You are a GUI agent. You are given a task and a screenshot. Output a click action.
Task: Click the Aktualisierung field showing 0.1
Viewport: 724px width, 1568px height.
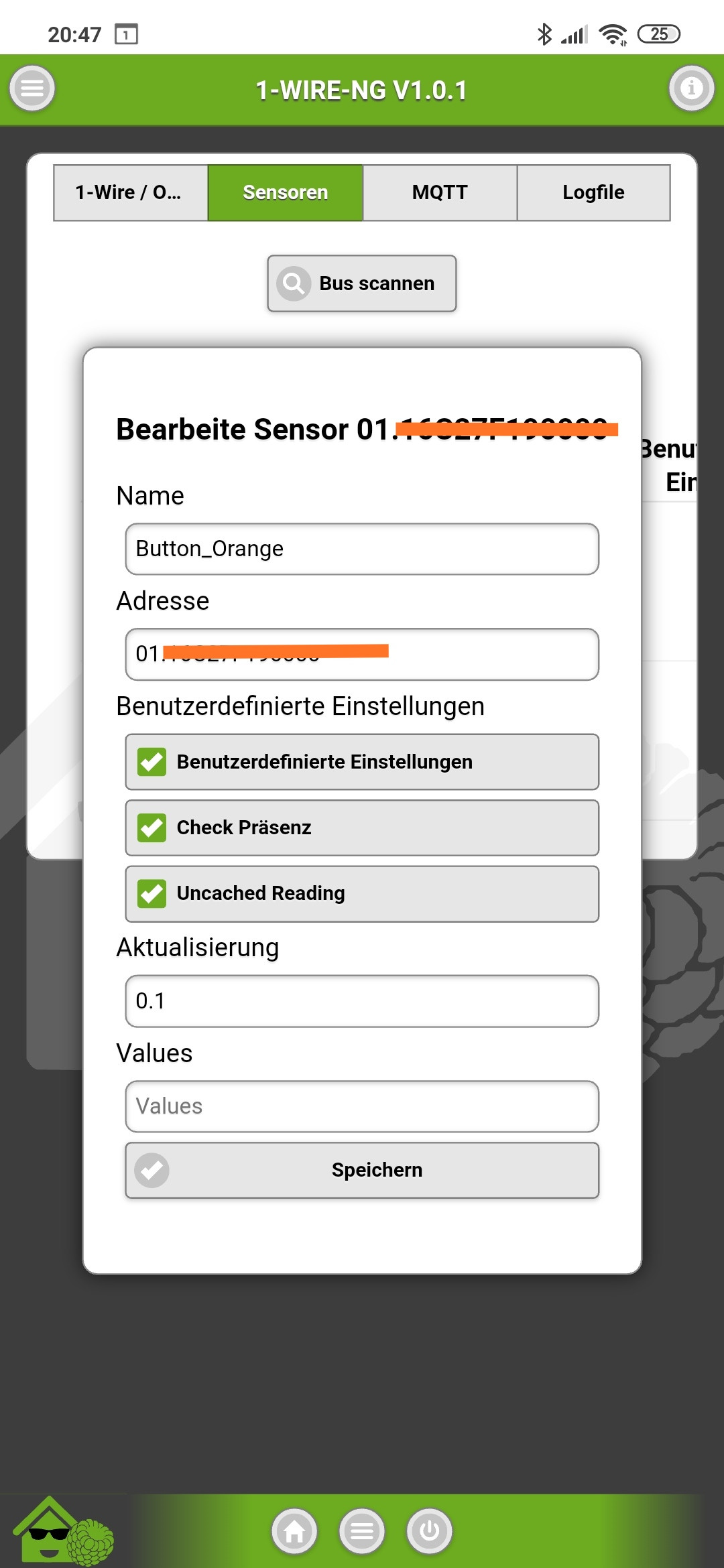(362, 1001)
